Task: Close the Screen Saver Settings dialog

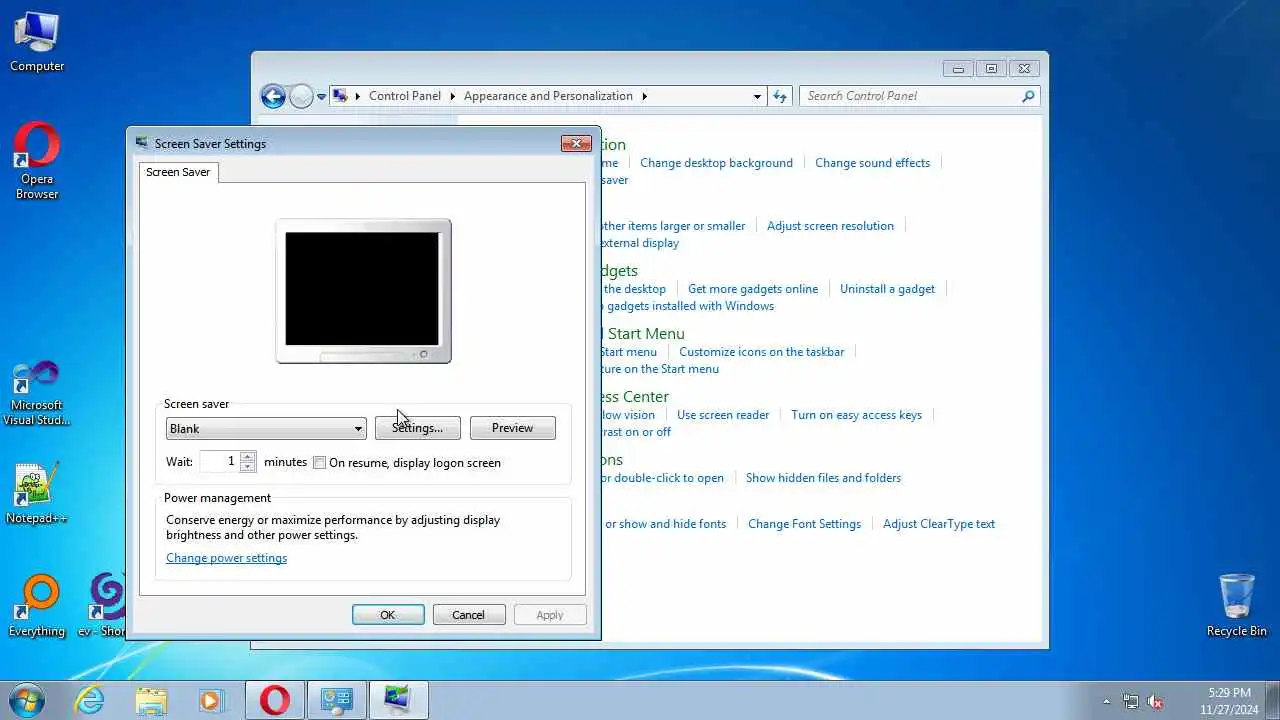Action: [x=576, y=143]
